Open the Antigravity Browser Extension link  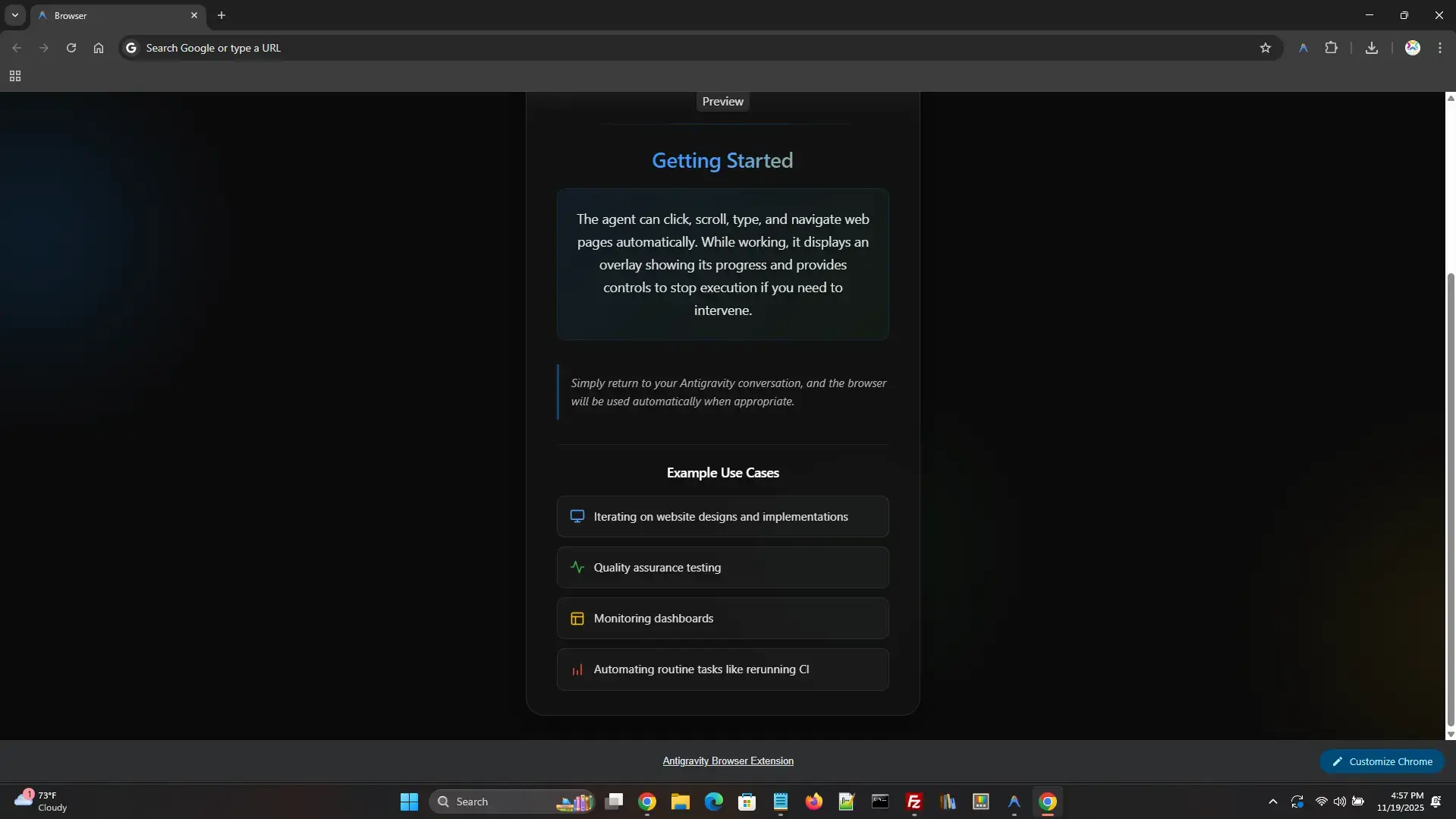tap(728, 761)
